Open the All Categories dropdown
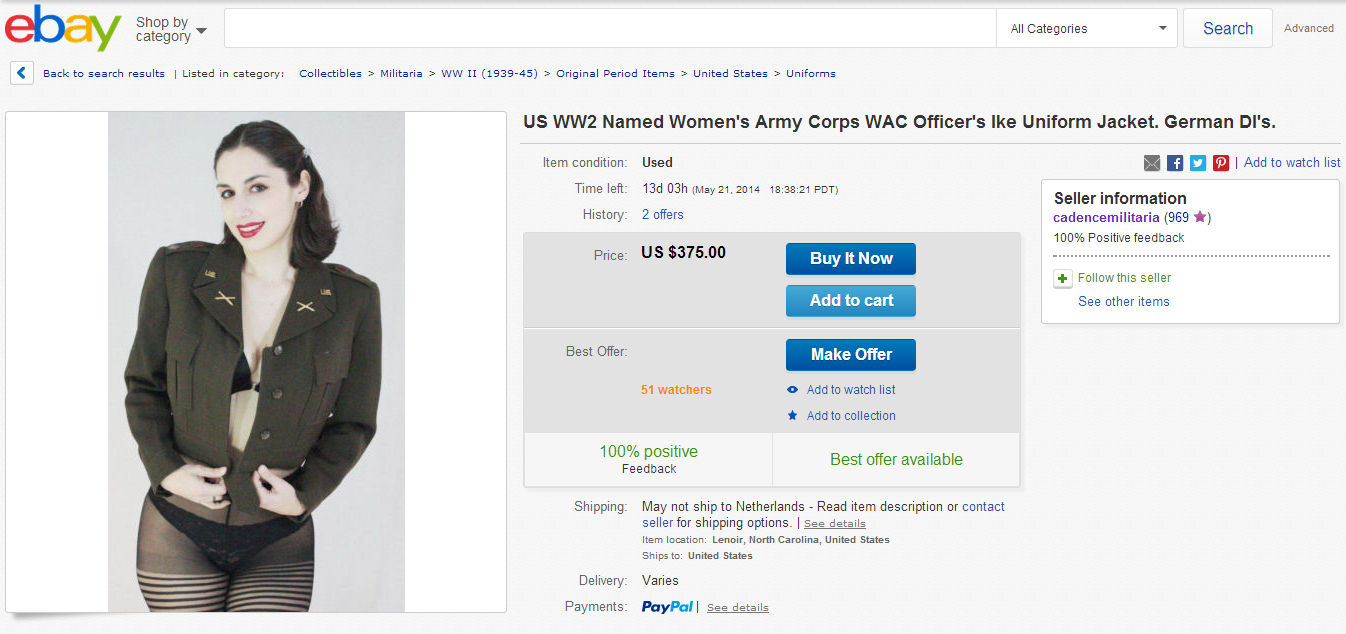 coord(1088,29)
